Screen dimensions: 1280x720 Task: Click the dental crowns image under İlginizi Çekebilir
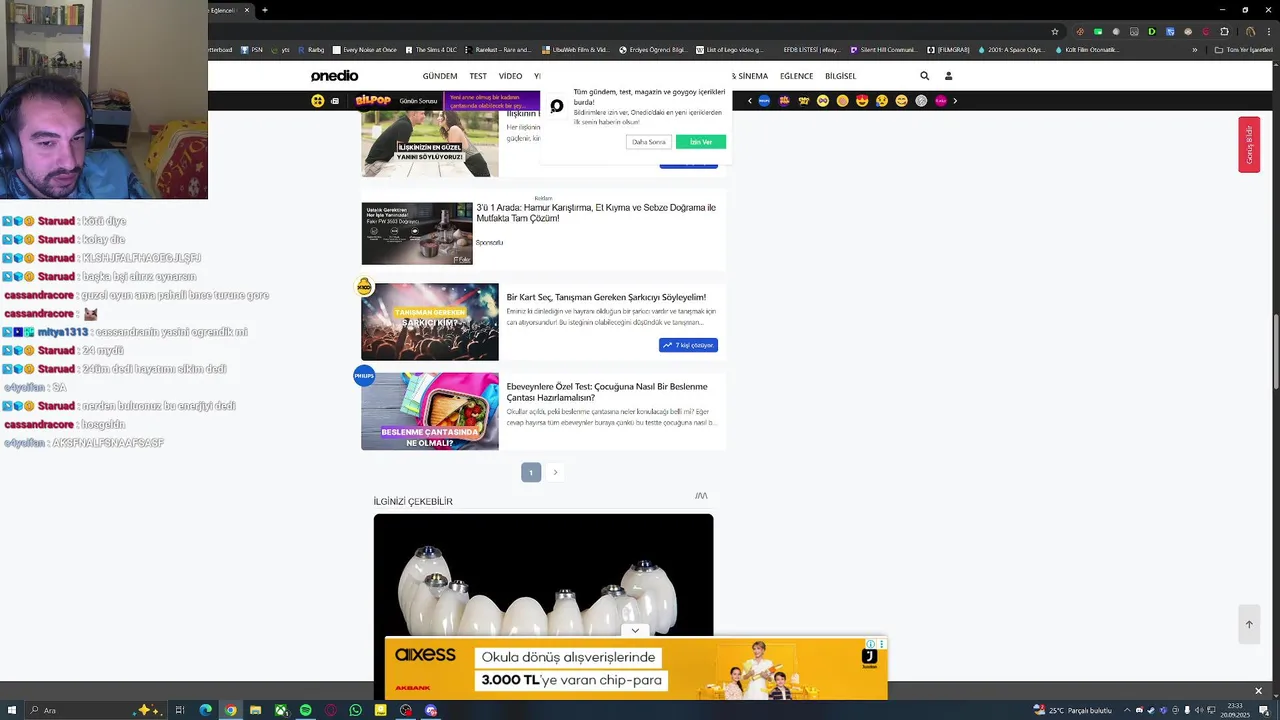543,575
